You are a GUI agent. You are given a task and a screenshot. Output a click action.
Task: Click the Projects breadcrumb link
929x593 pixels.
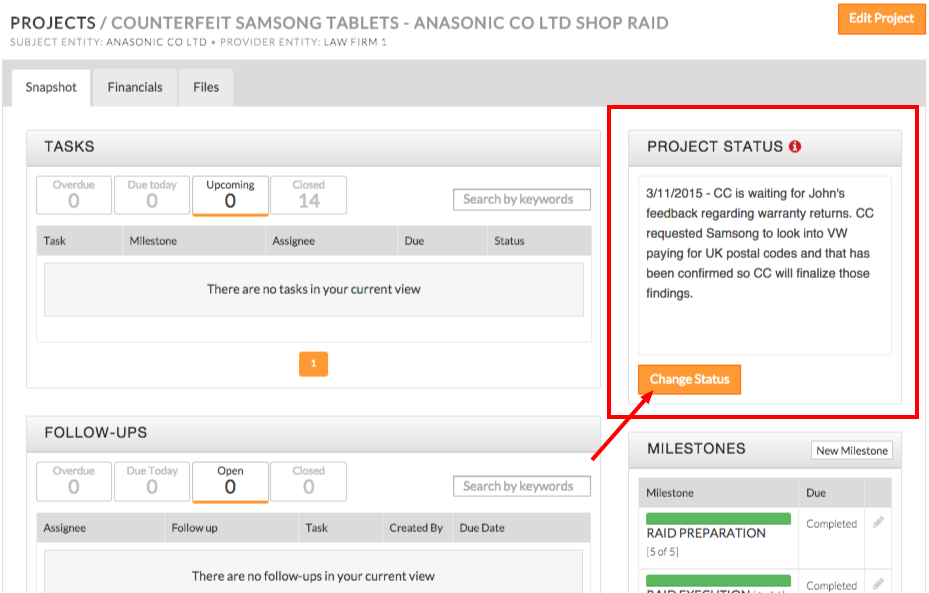coord(53,22)
